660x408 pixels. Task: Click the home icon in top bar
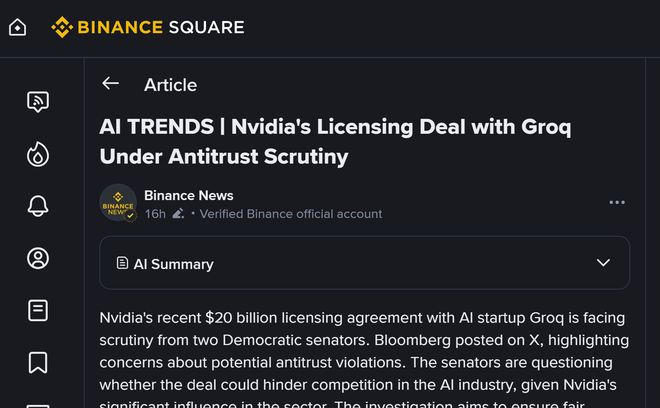[x=18, y=27]
